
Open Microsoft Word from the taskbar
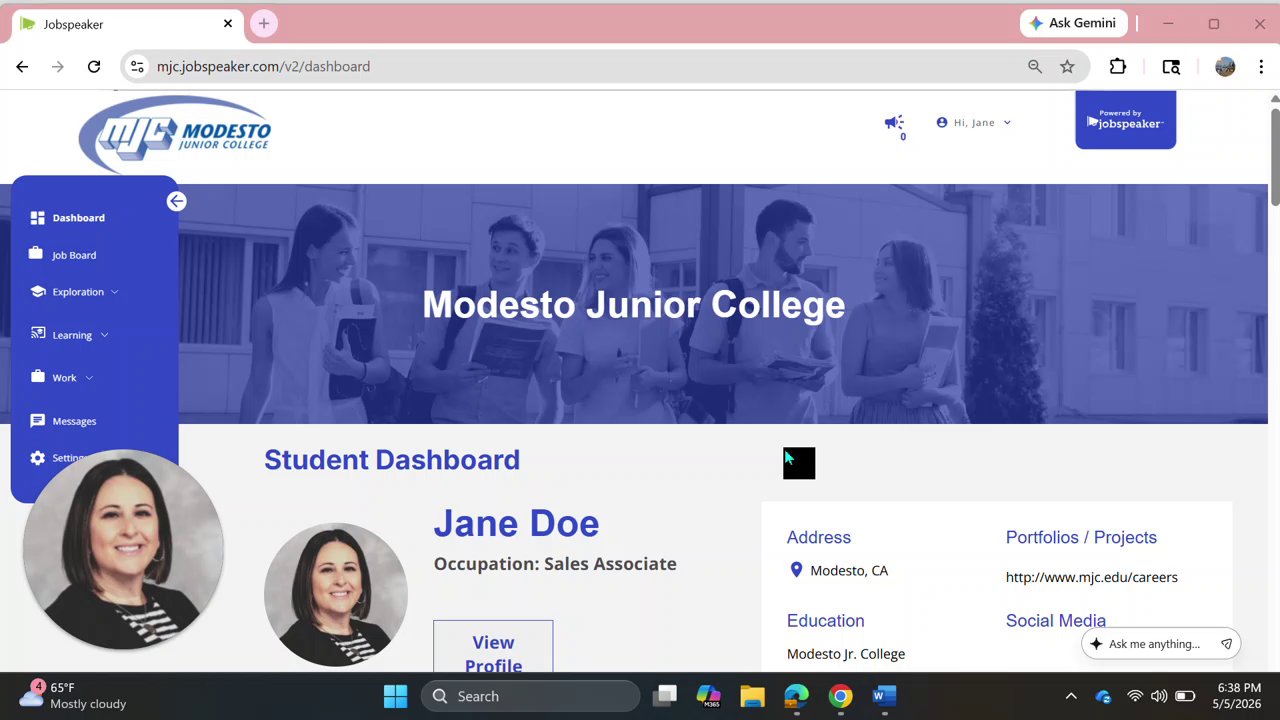point(884,696)
